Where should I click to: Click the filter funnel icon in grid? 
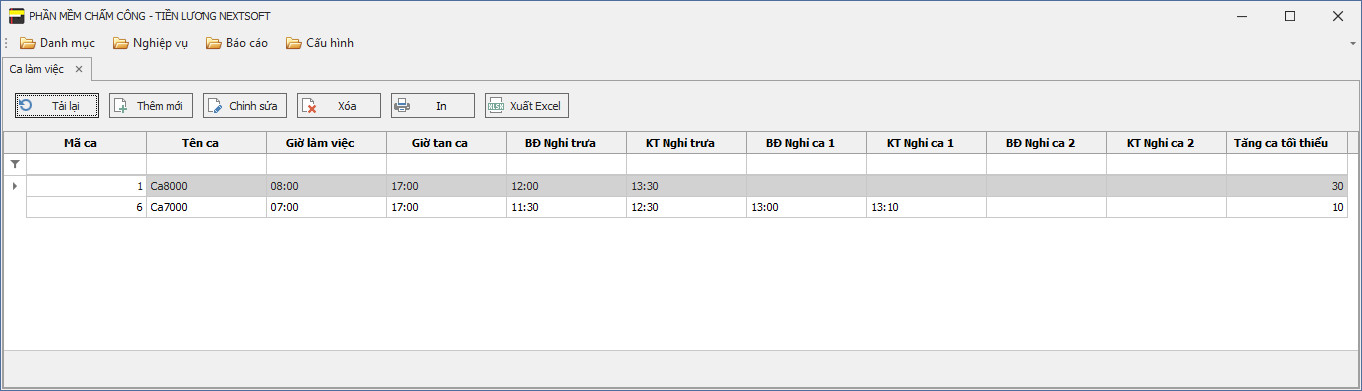pos(15,164)
